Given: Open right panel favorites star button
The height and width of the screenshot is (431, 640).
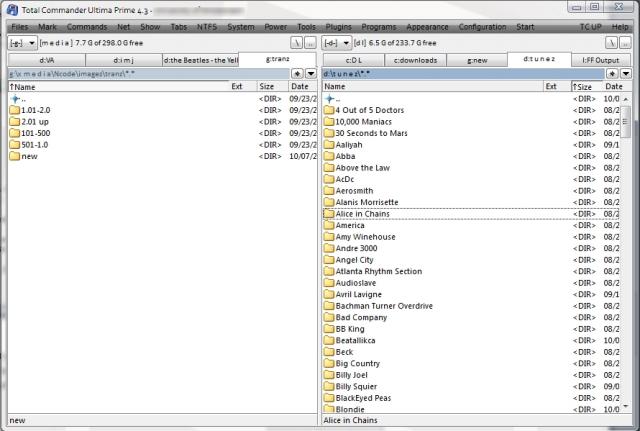Looking at the screenshot, I should click(x=612, y=73).
